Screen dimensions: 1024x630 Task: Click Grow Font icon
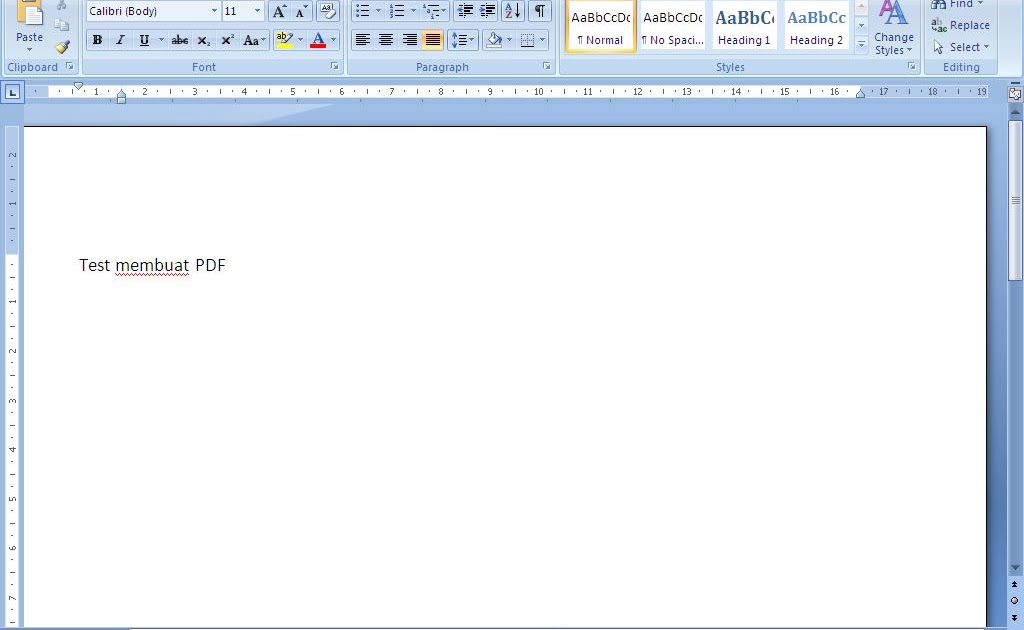click(280, 11)
